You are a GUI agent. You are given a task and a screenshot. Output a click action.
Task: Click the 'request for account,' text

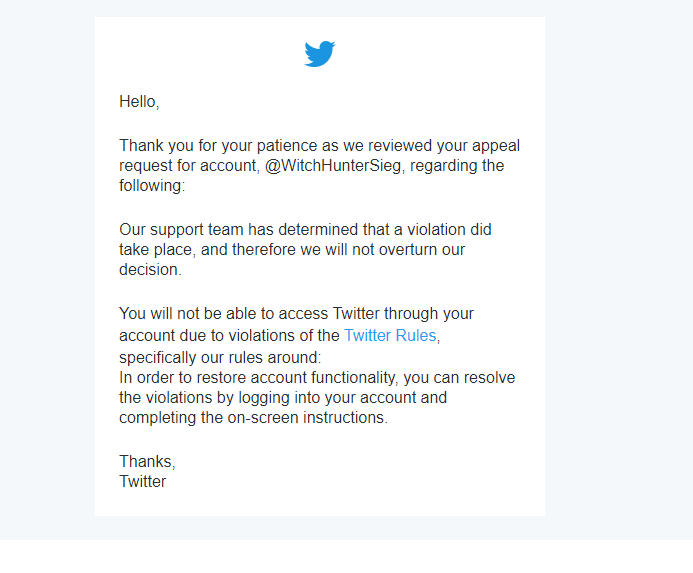(190, 166)
